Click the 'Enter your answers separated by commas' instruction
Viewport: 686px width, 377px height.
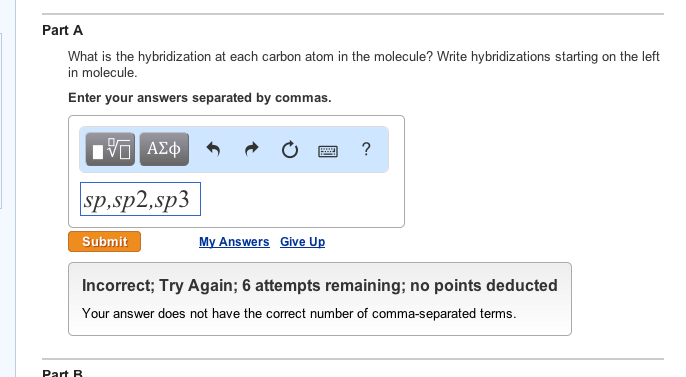tap(200, 98)
